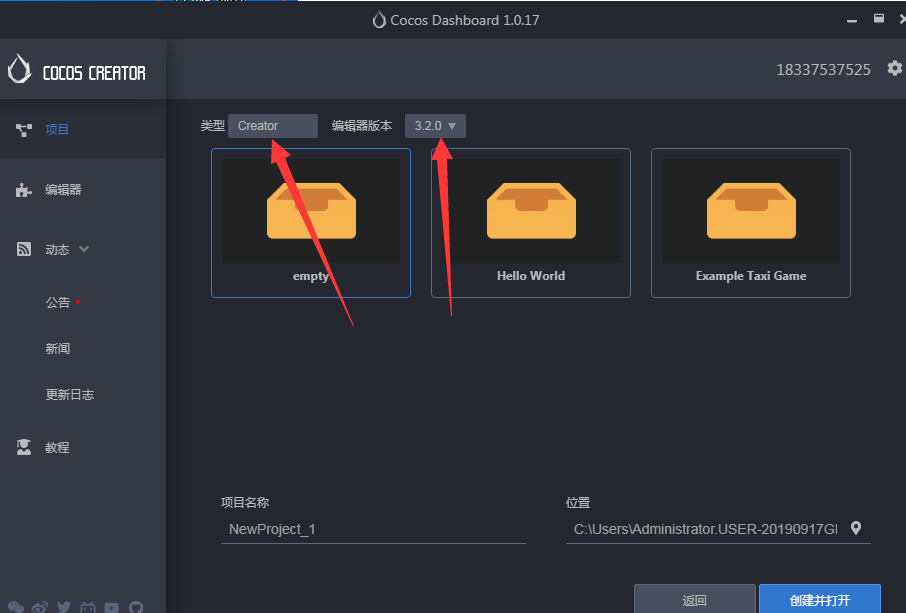Maximize the Cocos Dashboard window
The width and height of the screenshot is (906, 613).
879,19
